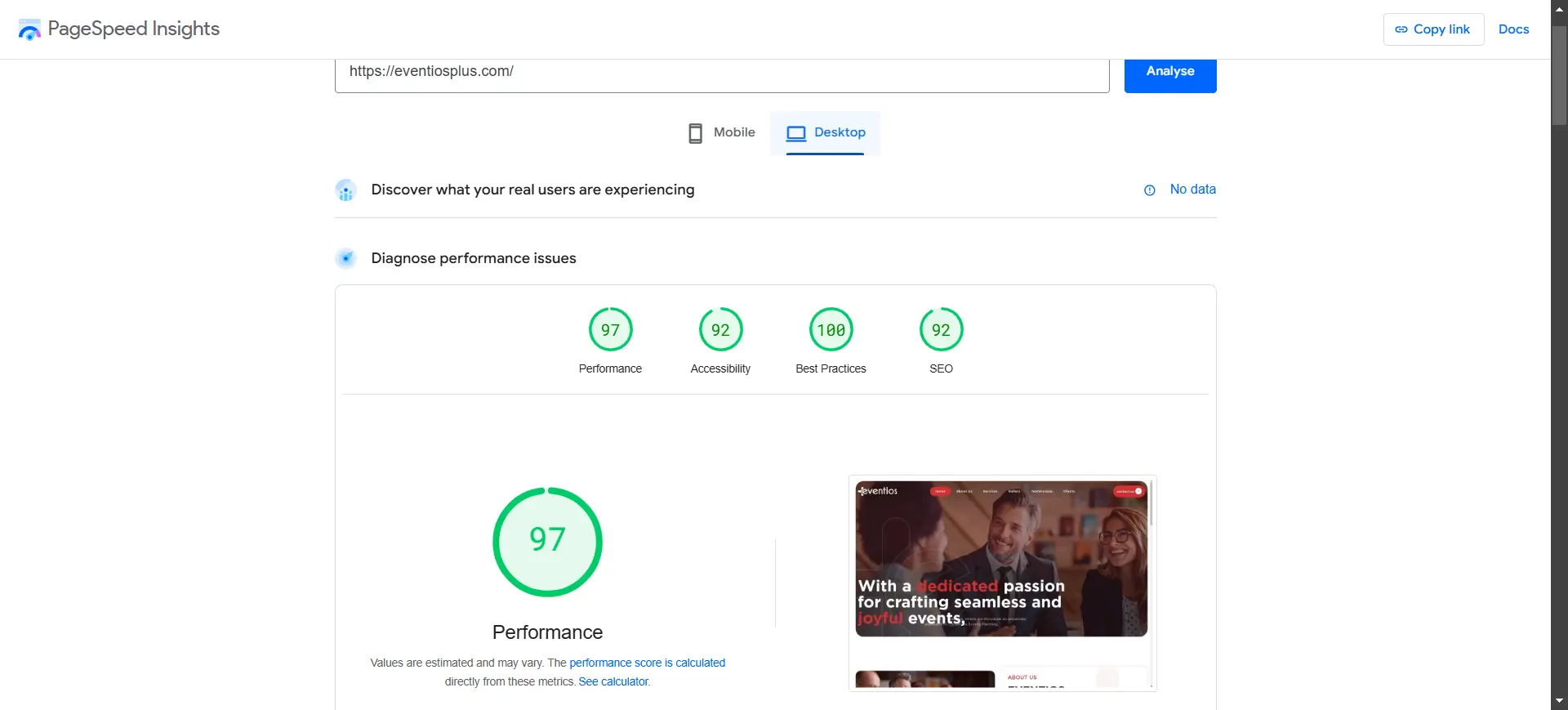Image resolution: width=1568 pixels, height=710 pixels.
Task: Click the Copy link button
Action: (x=1434, y=29)
